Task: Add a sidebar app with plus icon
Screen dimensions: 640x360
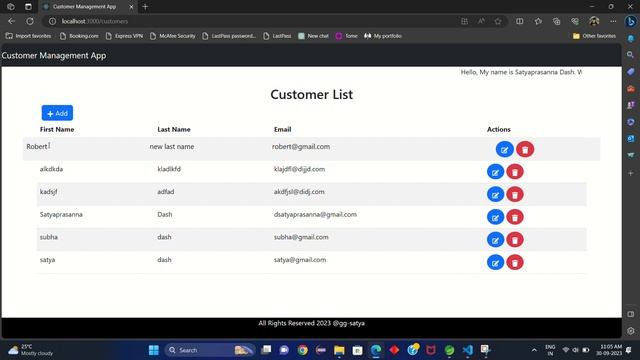Action: click(x=631, y=173)
